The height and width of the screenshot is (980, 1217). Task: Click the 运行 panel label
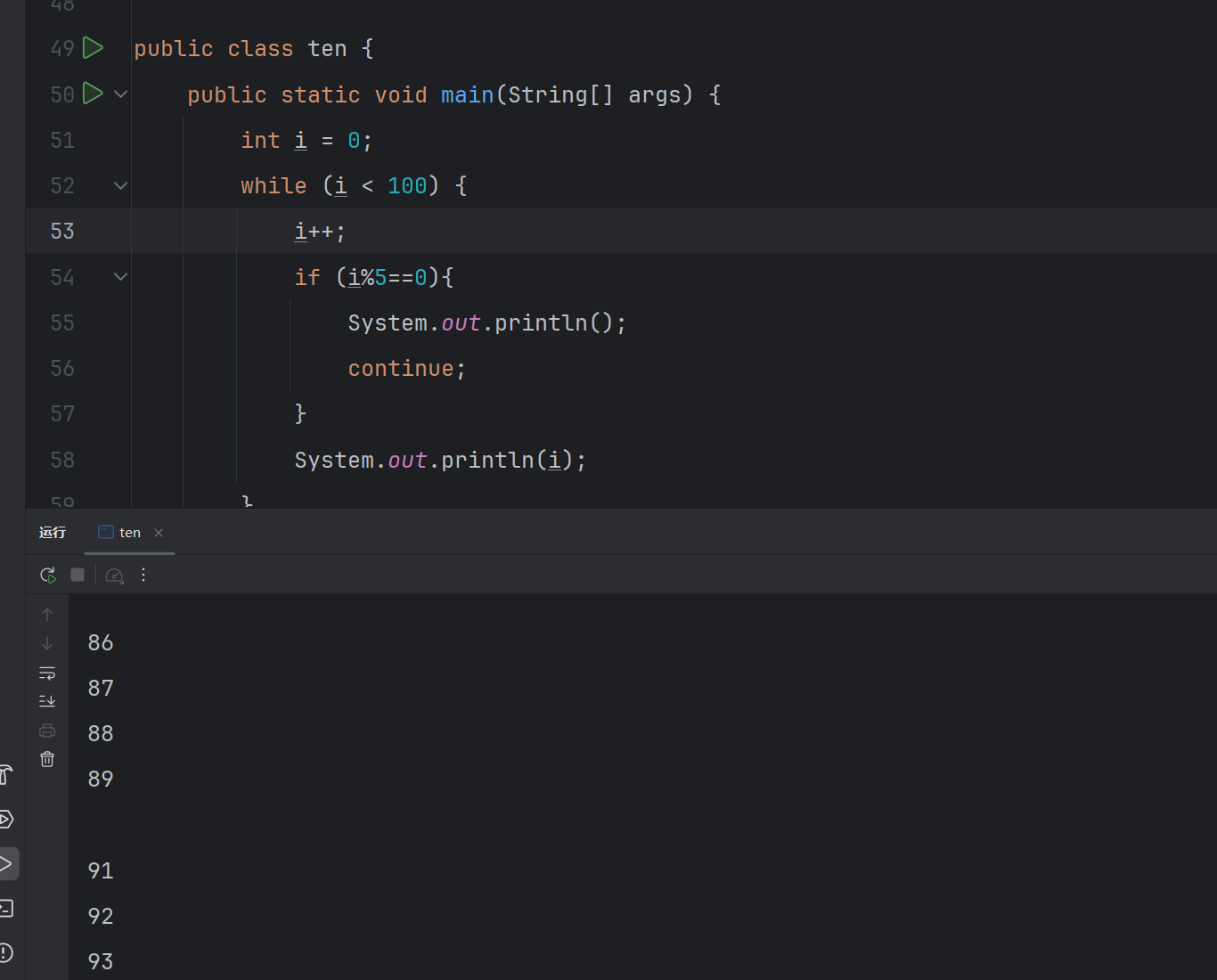pyautogui.click(x=53, y=533)
